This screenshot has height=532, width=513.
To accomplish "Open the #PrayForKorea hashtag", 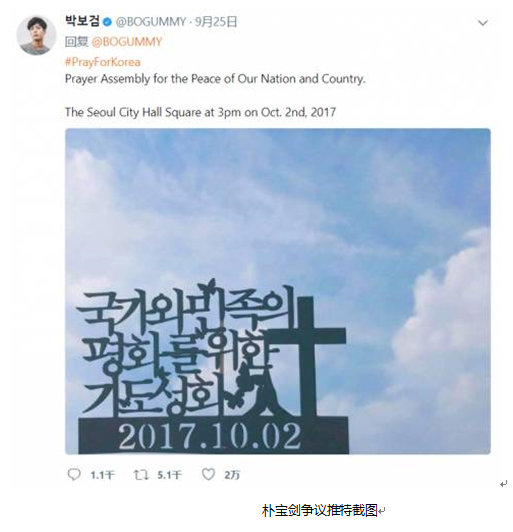I will (102, 62).
